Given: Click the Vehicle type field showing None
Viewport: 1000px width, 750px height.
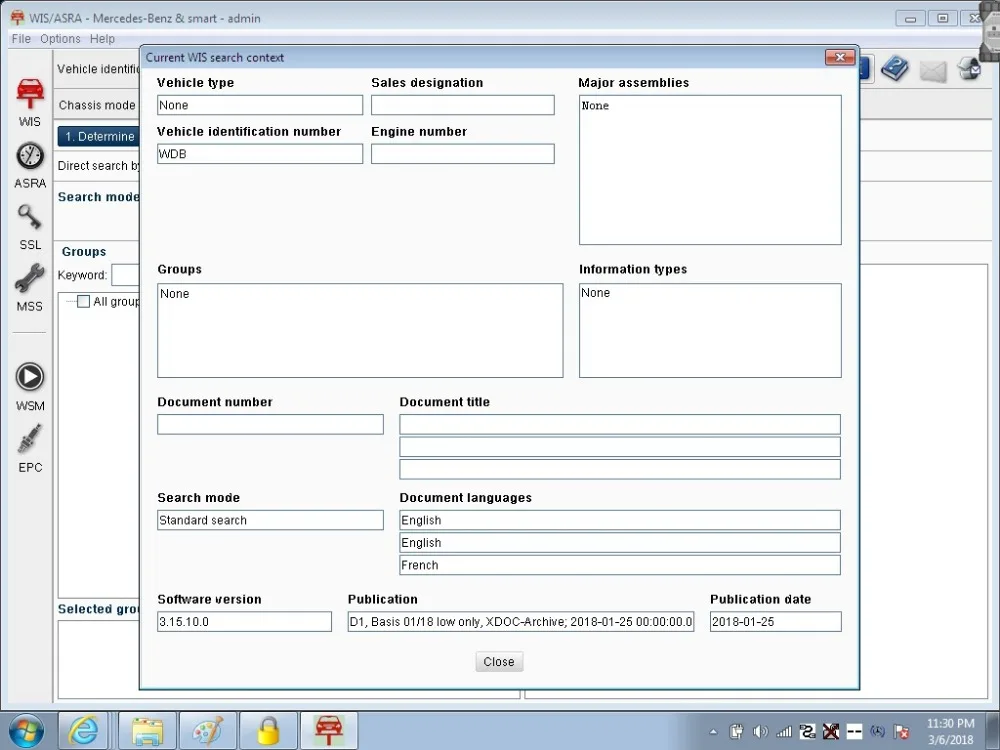Looking at the screenshot, I should (x=260, y=105).
